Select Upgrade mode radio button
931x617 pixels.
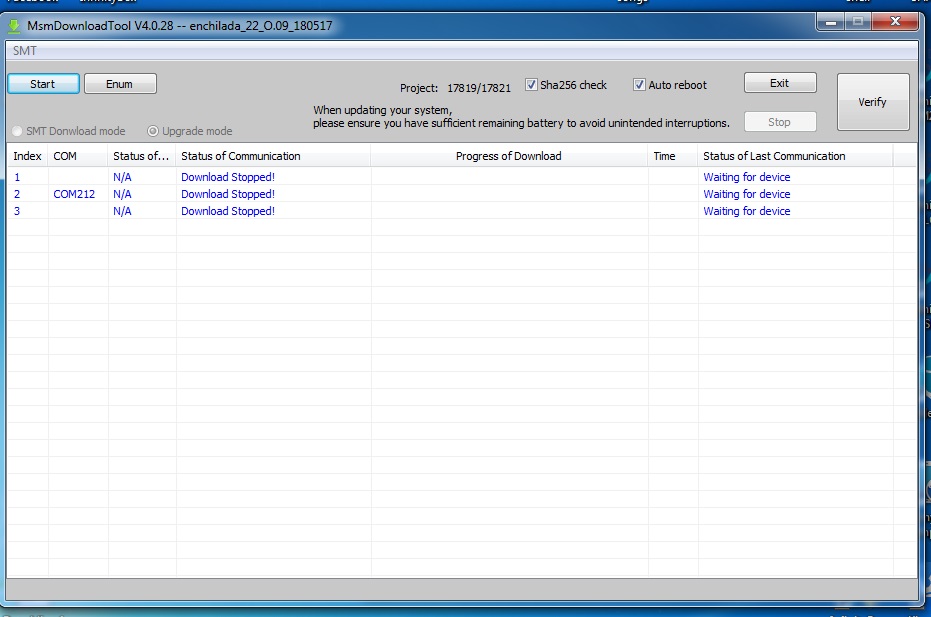tap(153, 131)
